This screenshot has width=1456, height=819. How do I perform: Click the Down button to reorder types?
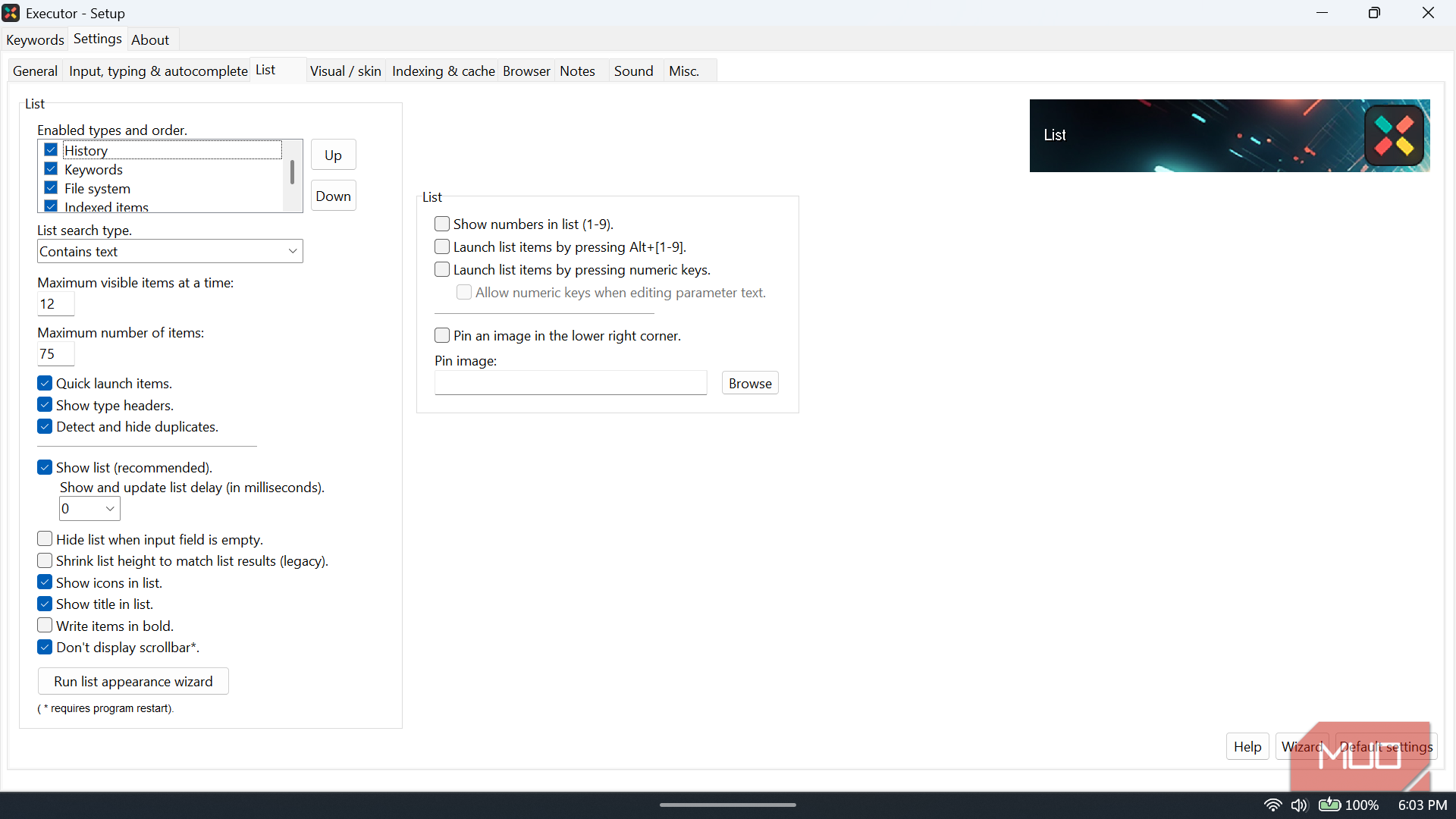[x=334, y=196]
